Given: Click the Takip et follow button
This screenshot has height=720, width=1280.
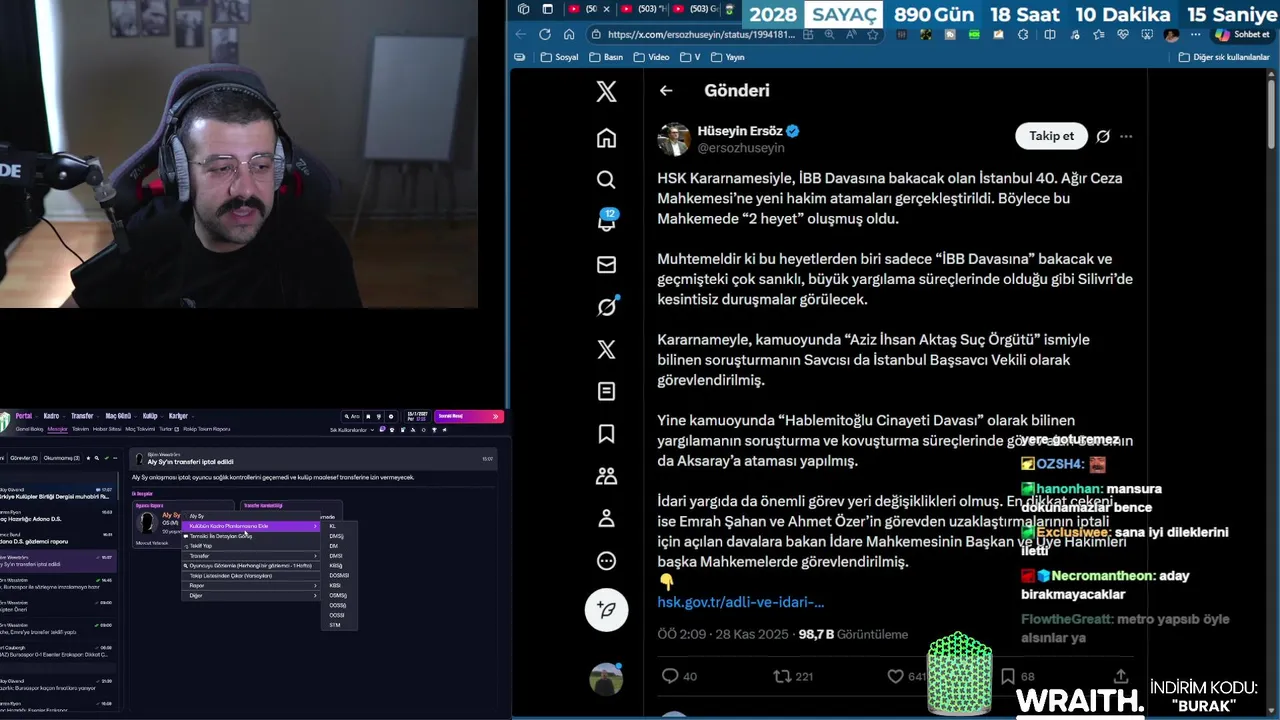Looking at the screenshot, I should tap(1051, 136).
